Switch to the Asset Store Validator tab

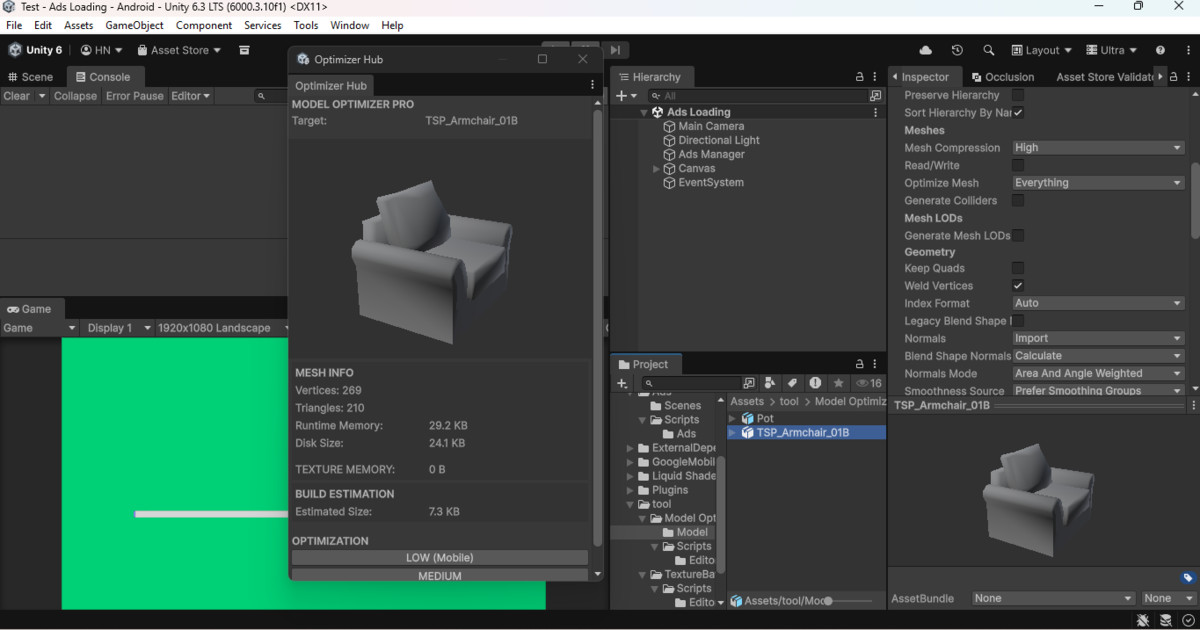point(1104,77)
